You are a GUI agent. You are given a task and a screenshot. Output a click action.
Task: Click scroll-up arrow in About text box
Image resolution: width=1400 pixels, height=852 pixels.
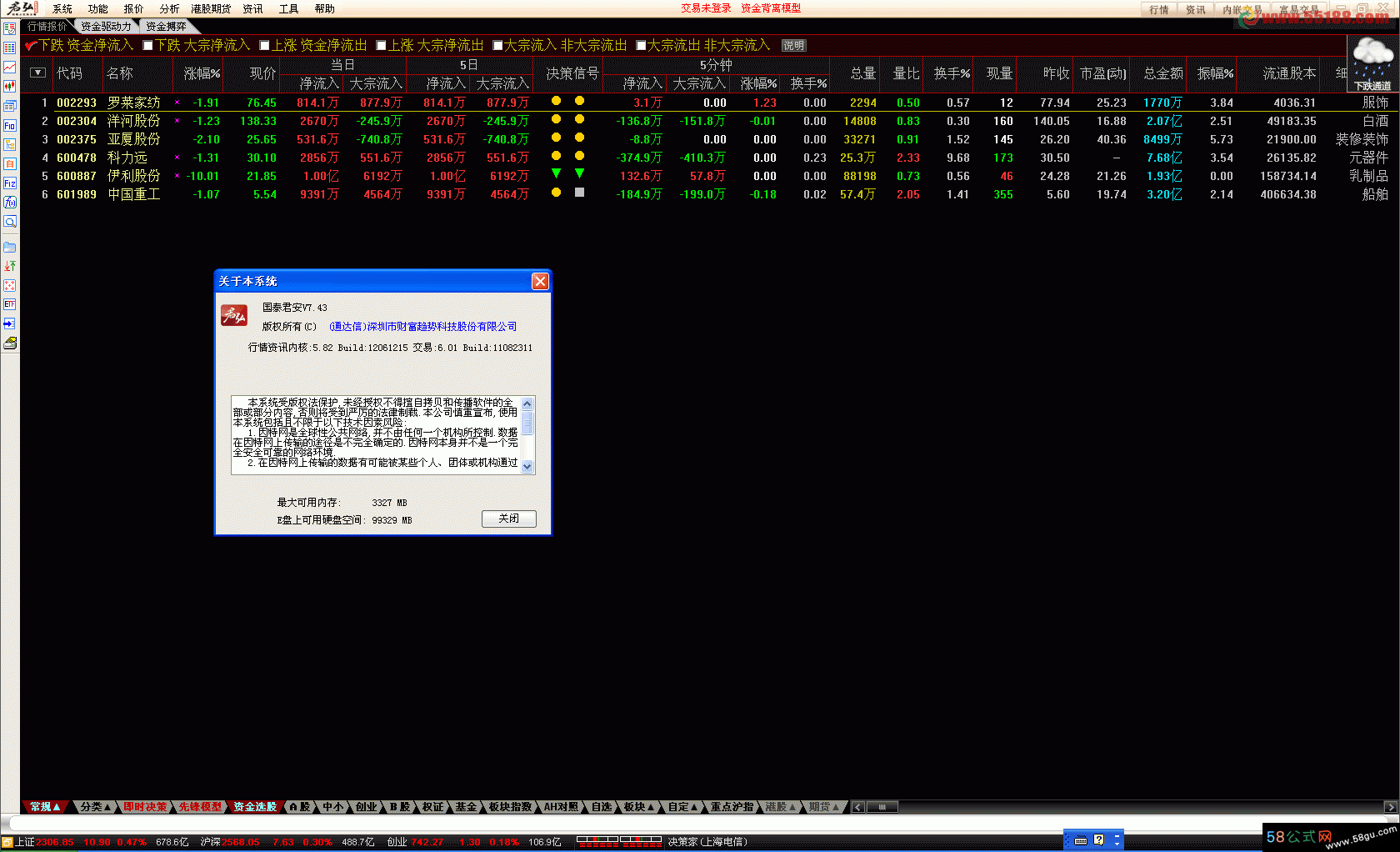pyautogui.click(x=527, y=403)
